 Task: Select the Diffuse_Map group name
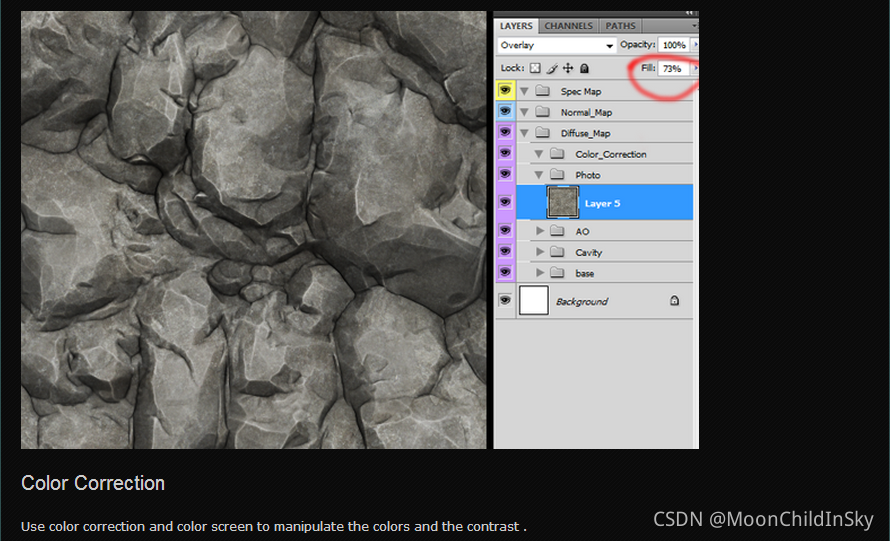[x=585, y=133]
